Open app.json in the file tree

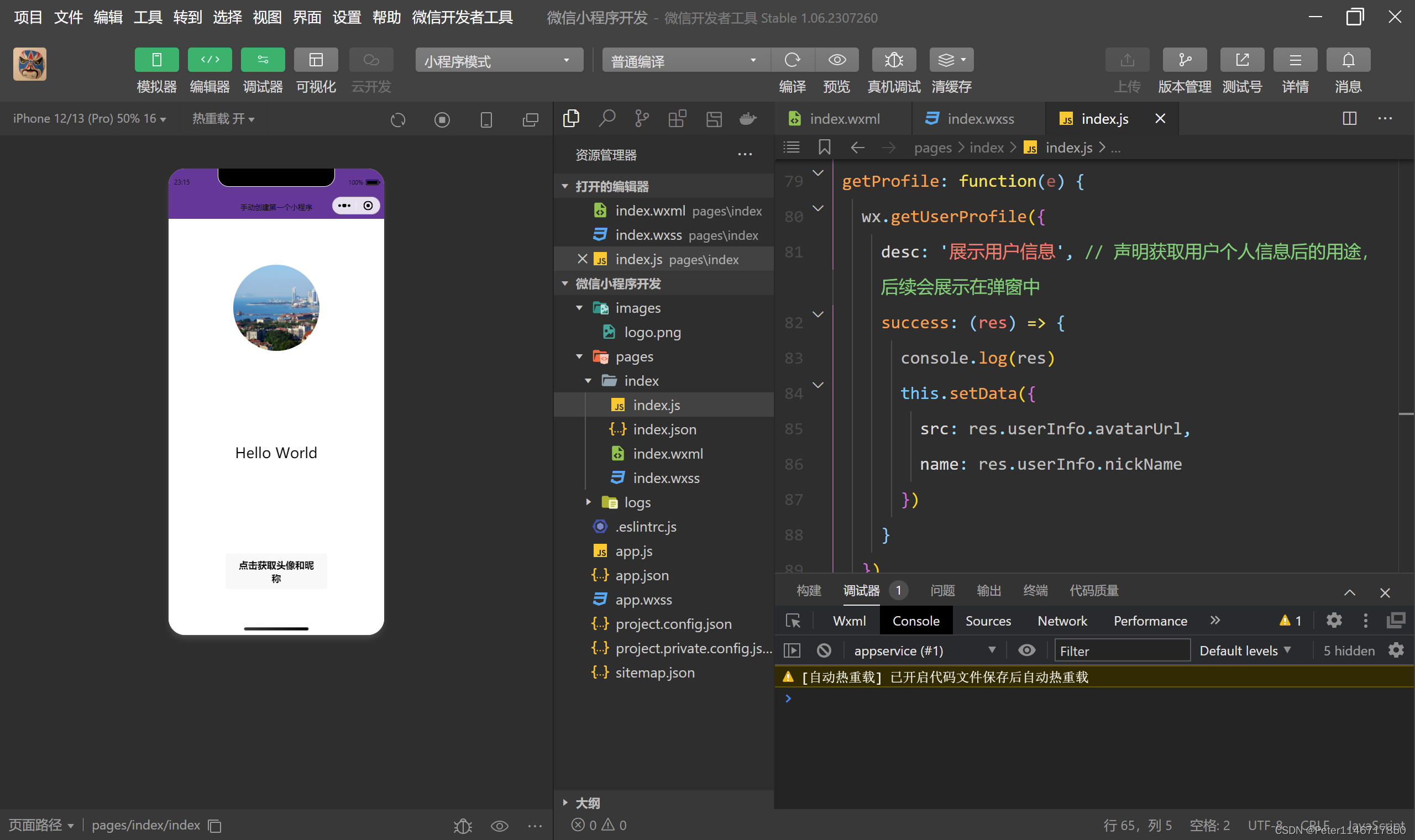pos(642,575)
